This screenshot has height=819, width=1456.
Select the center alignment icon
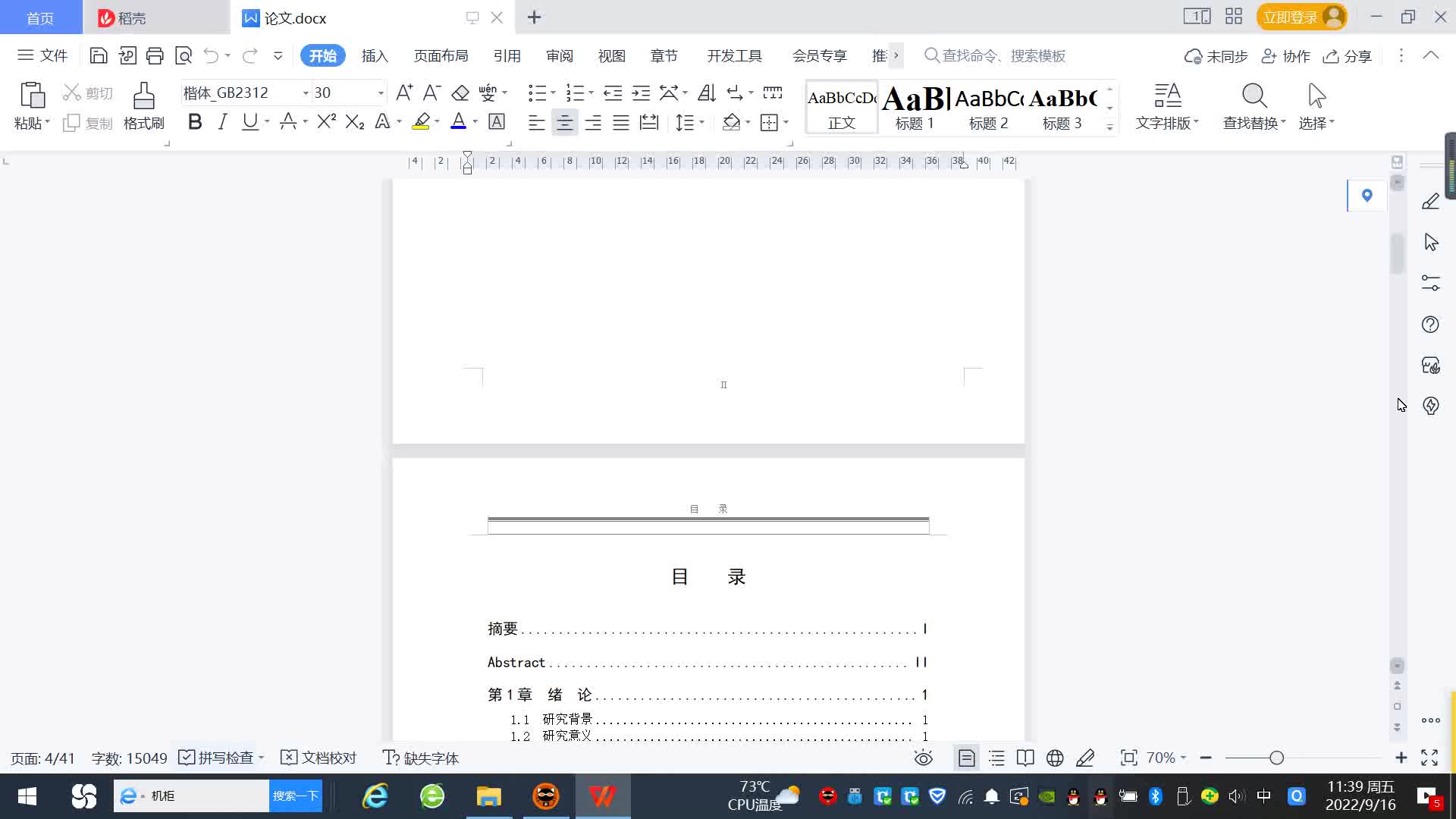coord(564,123)
